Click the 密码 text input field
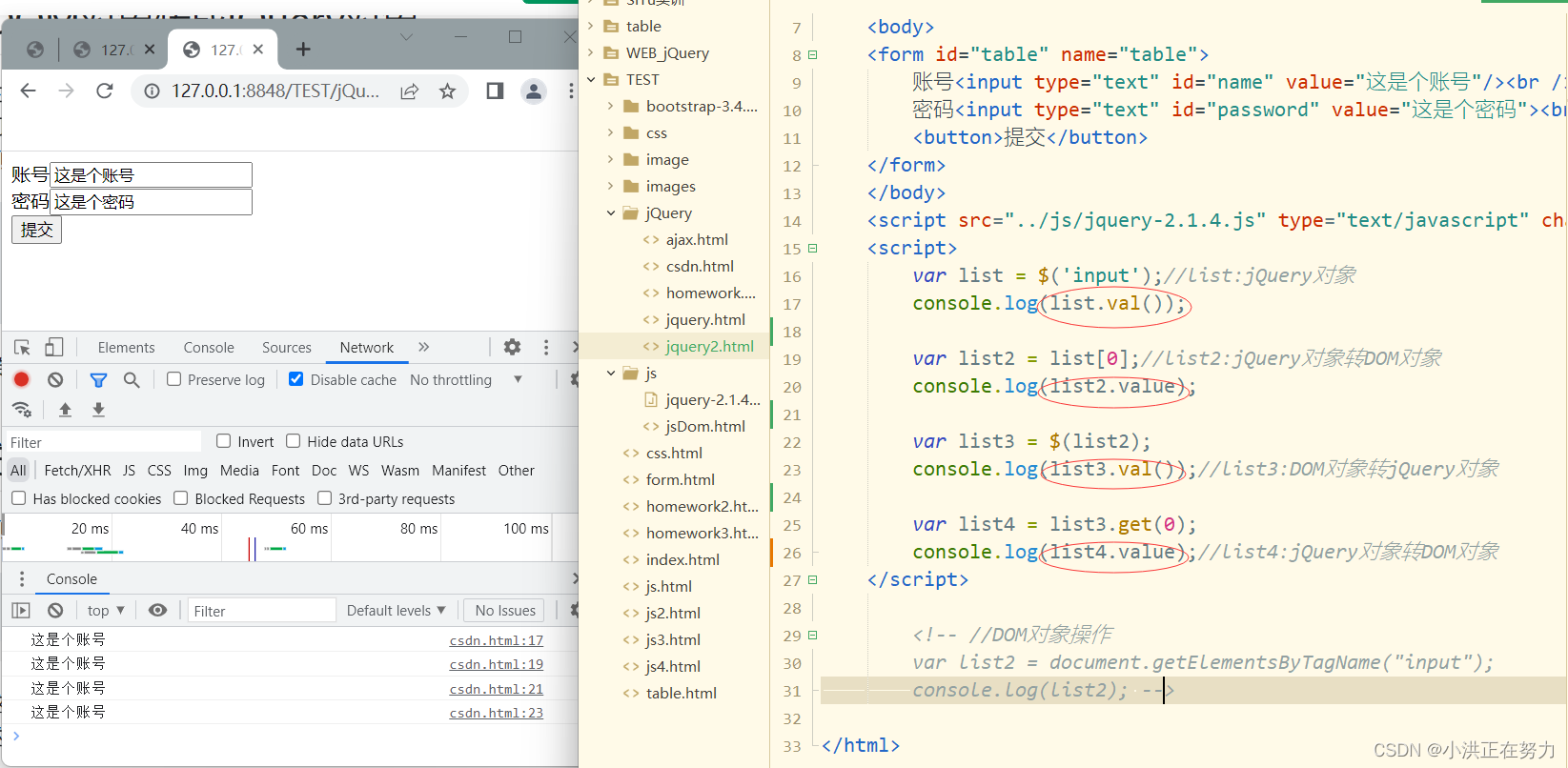 (151, 202)
